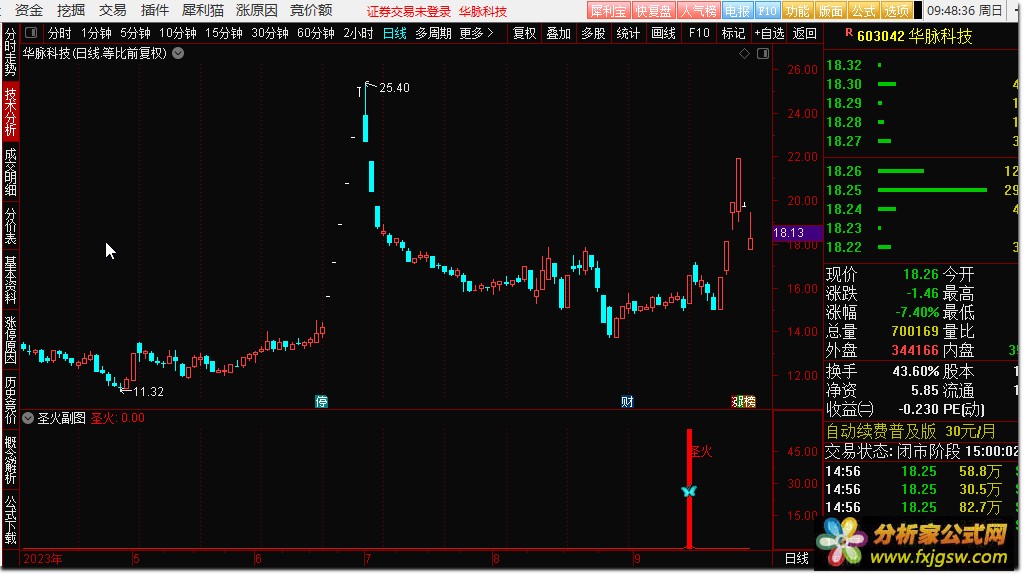Open 公式下载 sidebar tab
The width and height of the screenshot is (1024, 574).
[x=10, y=520]
